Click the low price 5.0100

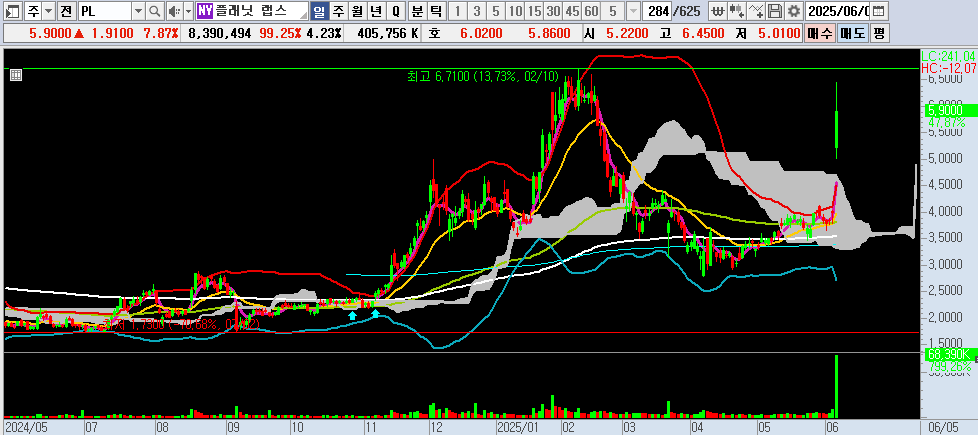(778, 34)
